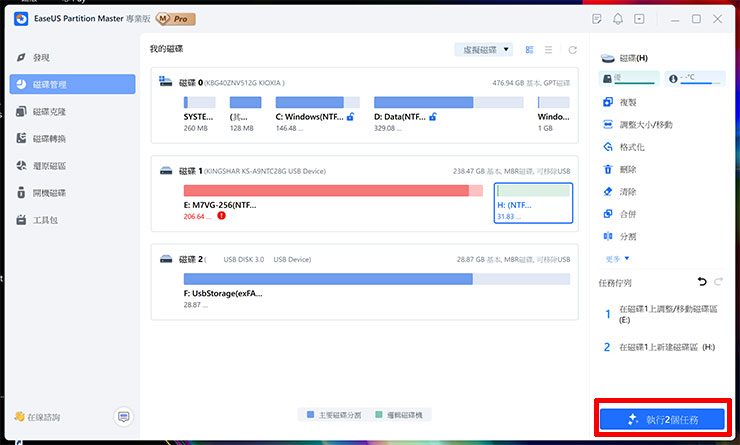Open notifications bell icon
The image size is (740, 445).
tap(618, 19)
